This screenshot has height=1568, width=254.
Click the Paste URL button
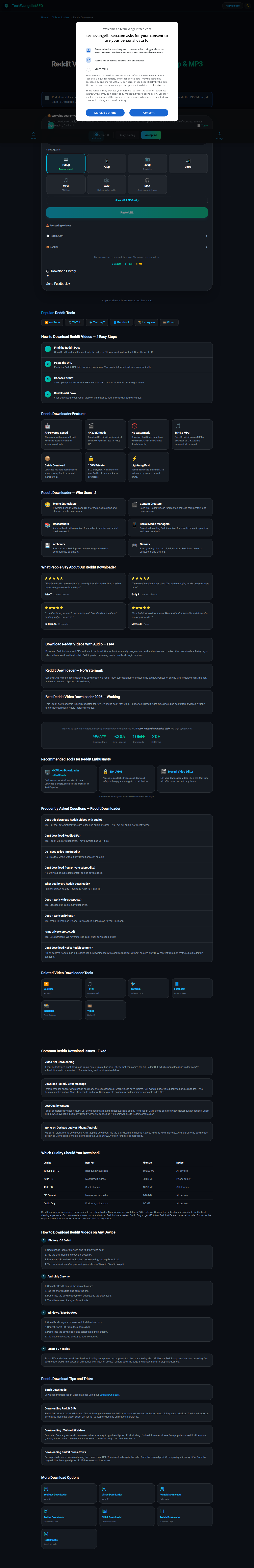[127, 212]
